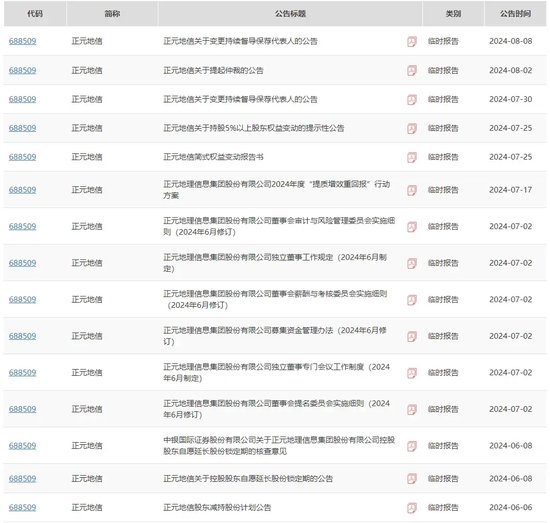This screenshot has width=550, height=523.
Task: Click title 募集资金管理办法（2024年6月修订）
Action: (275, 336)
